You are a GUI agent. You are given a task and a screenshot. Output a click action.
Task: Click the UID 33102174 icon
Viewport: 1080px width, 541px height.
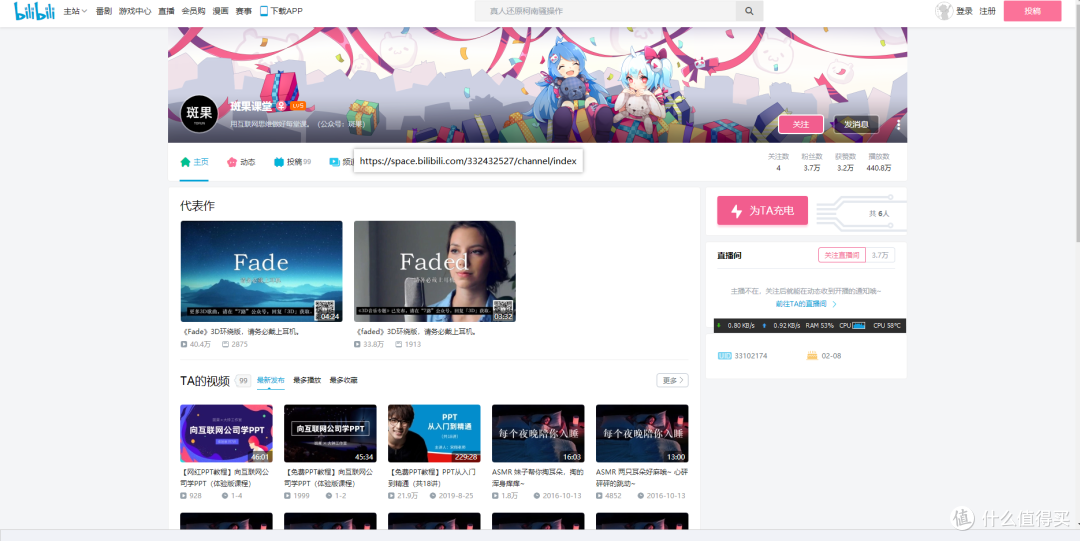click(724, 356)
